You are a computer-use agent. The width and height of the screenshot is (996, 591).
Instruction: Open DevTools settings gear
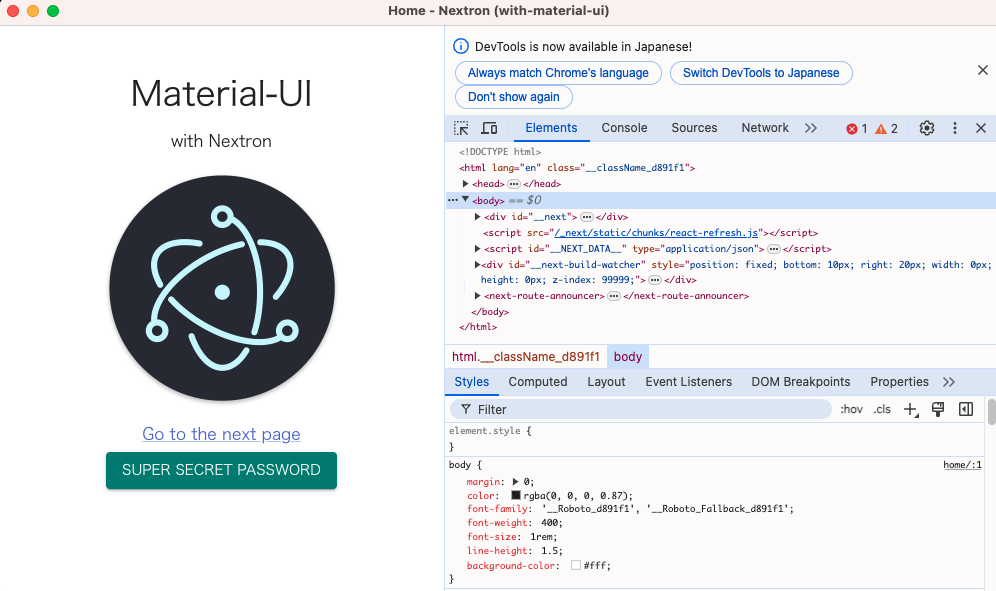point(927,128)
